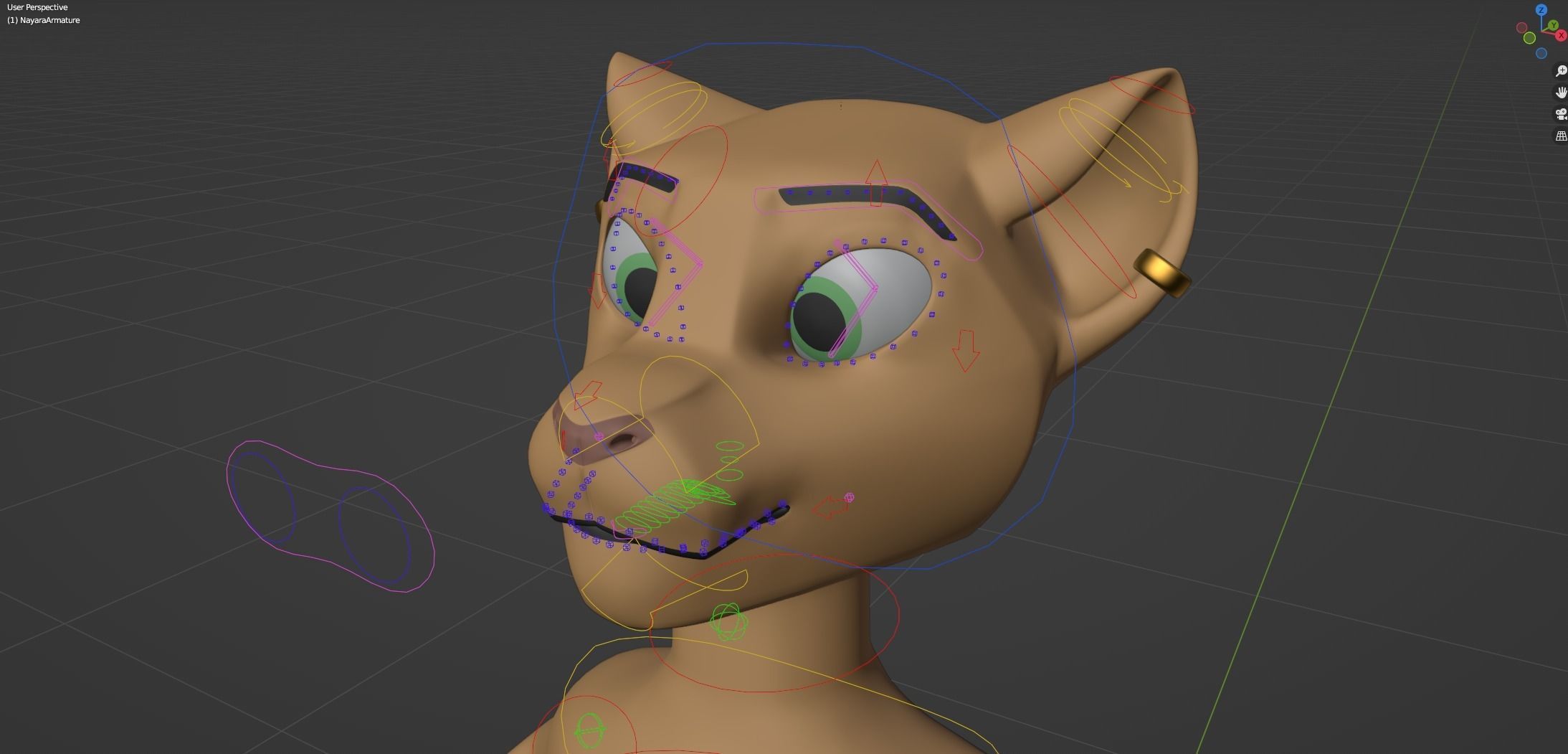This screenshot has width=1568, height=754.
Task: Select the red double arrow at mouth corner
Action: click(830, 508)
